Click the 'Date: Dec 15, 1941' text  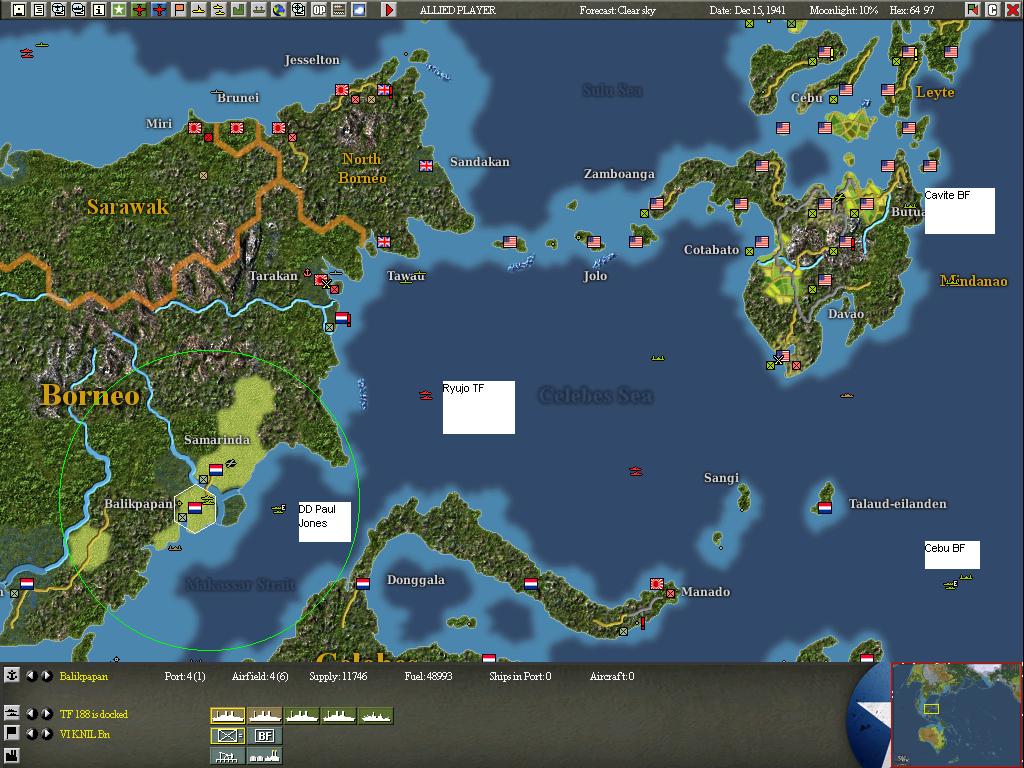coord(747,10)
